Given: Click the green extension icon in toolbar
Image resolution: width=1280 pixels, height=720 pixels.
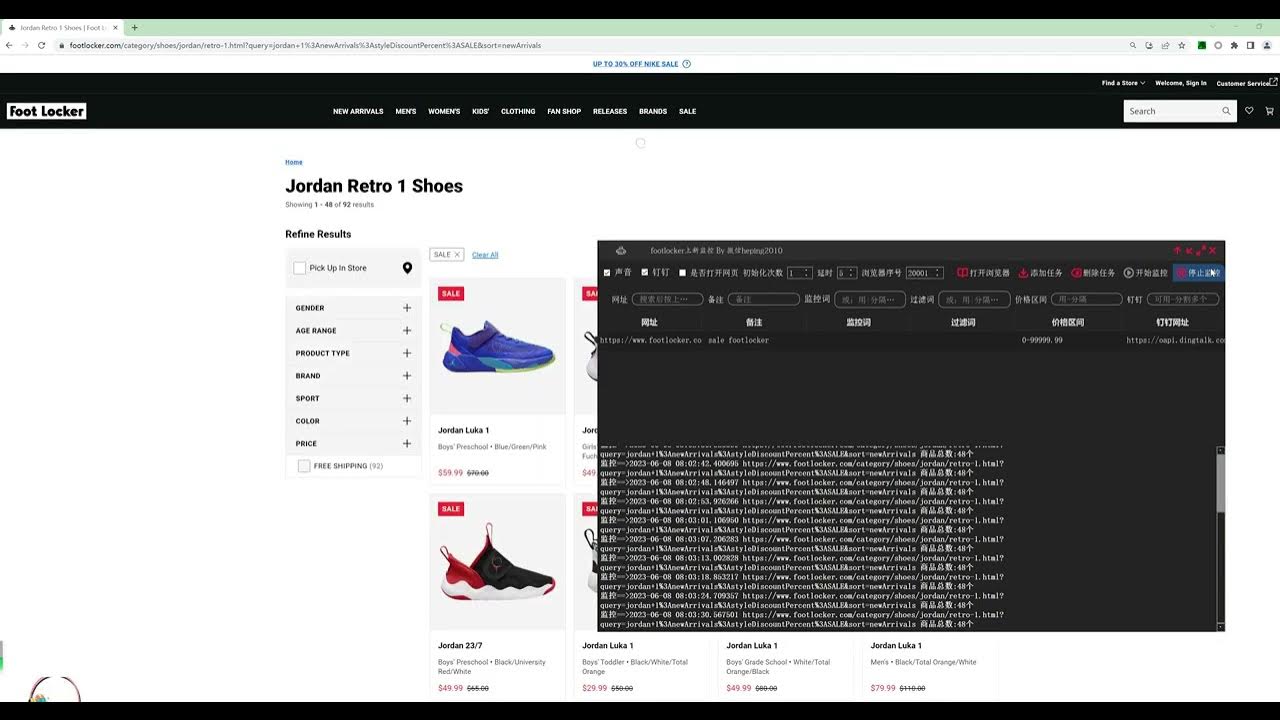Looking at the screenshot, I should pos(1202,45).
